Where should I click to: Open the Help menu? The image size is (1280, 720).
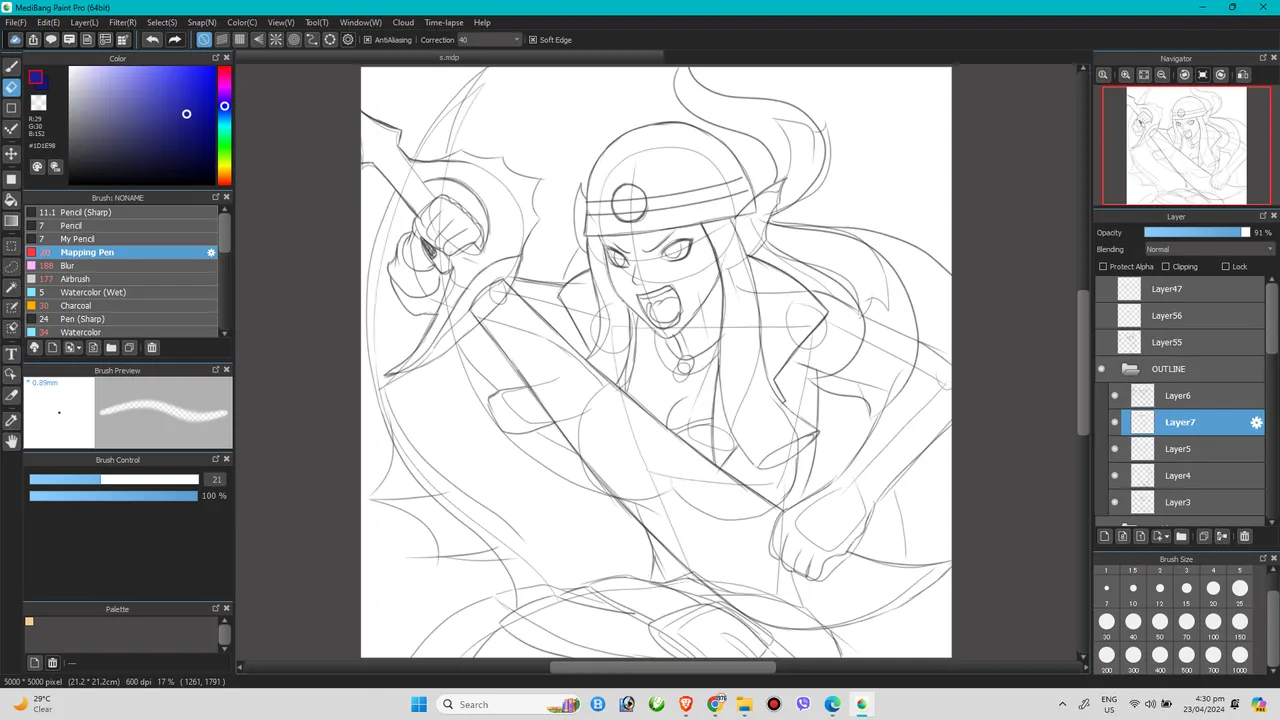coord(482,22)
